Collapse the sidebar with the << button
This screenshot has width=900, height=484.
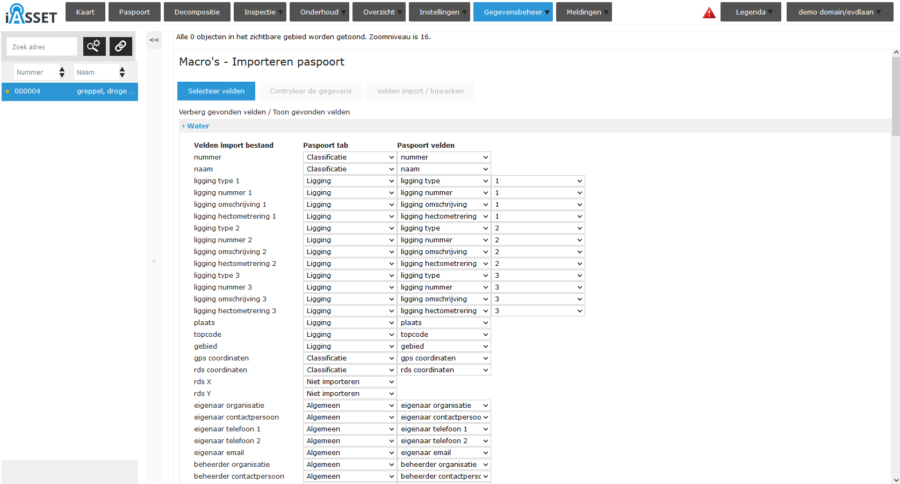[154, 40]
